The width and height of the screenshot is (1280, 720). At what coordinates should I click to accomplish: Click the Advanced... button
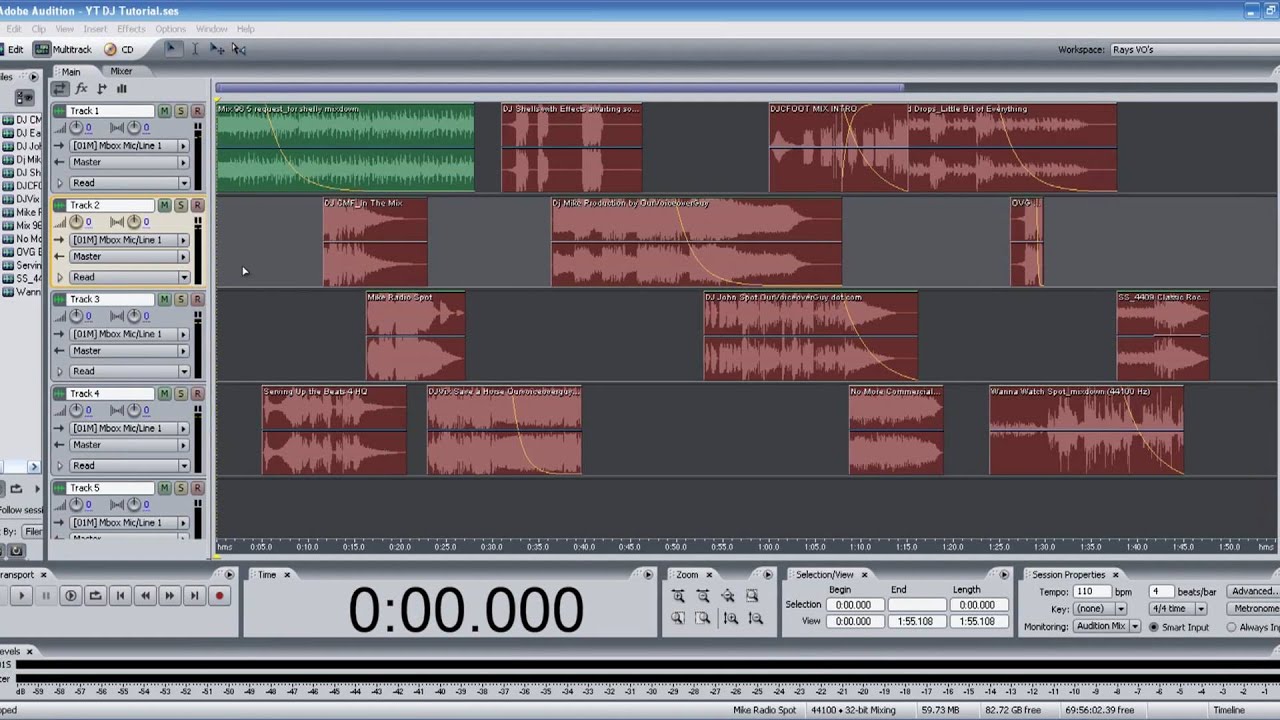click(1254, 591)
